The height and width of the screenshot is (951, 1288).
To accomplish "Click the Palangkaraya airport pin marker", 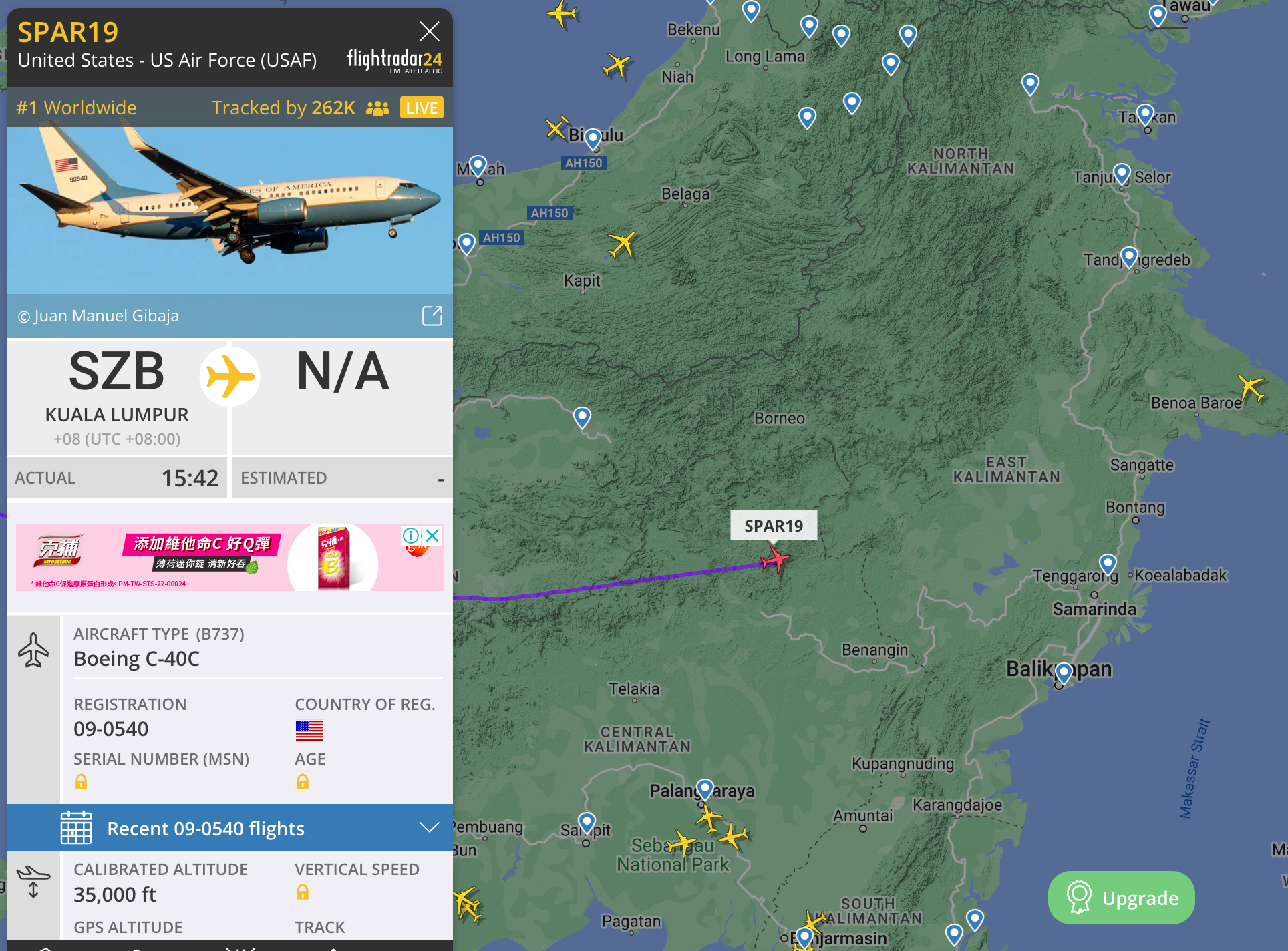I will tap(705, 790).
